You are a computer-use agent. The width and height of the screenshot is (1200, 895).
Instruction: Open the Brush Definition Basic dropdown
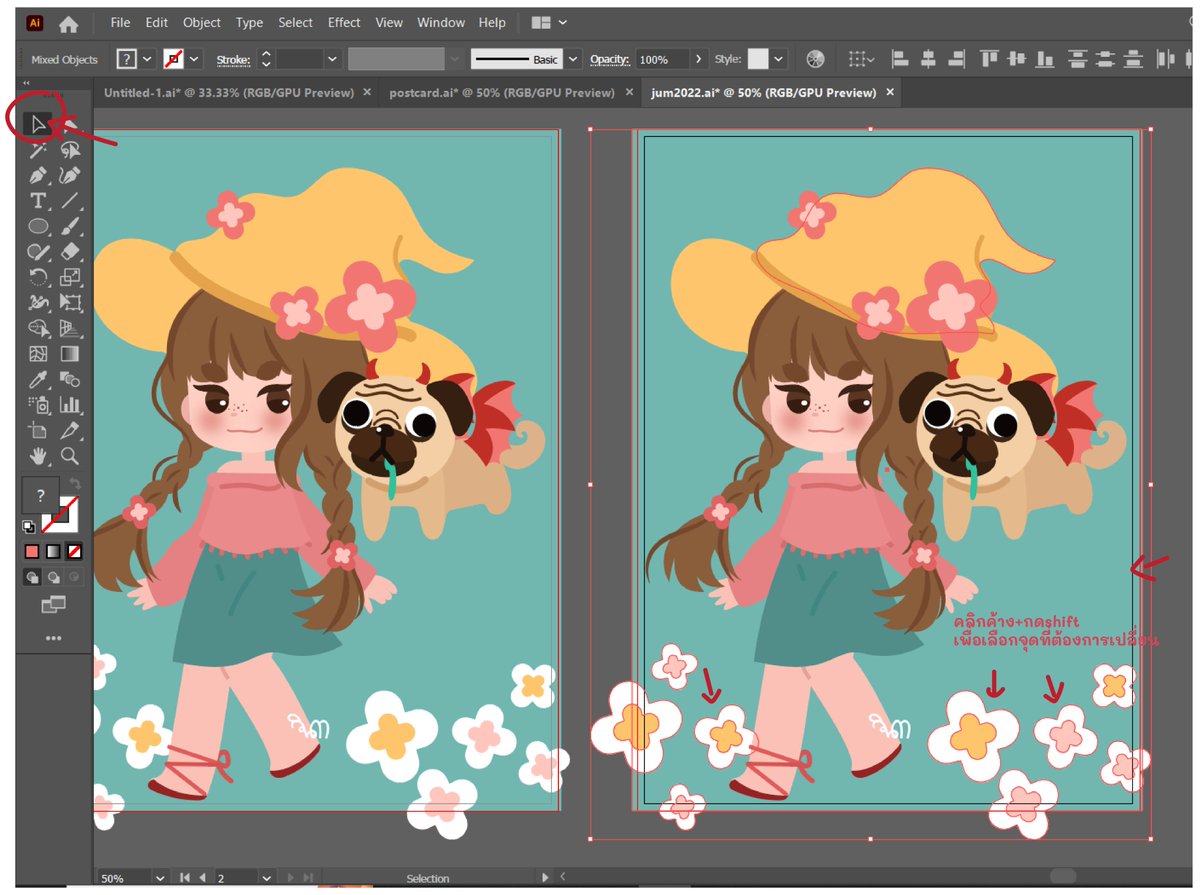click(573, 60)
